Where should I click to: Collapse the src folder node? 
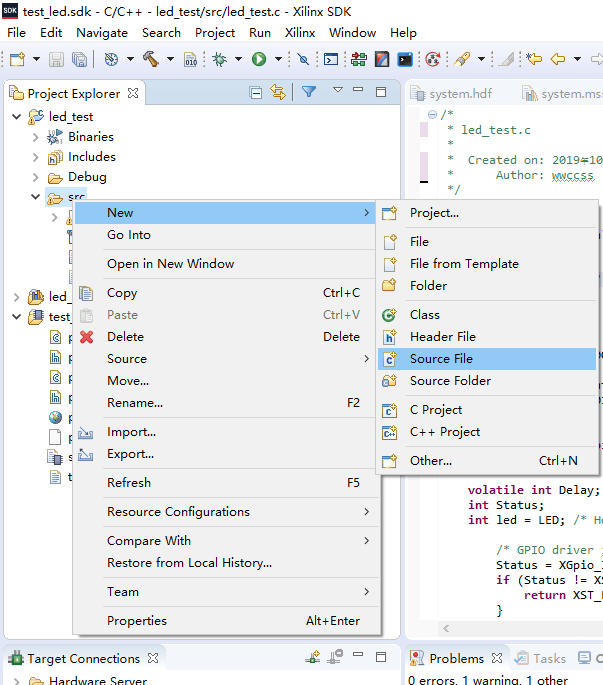click(x=36, y=197)
